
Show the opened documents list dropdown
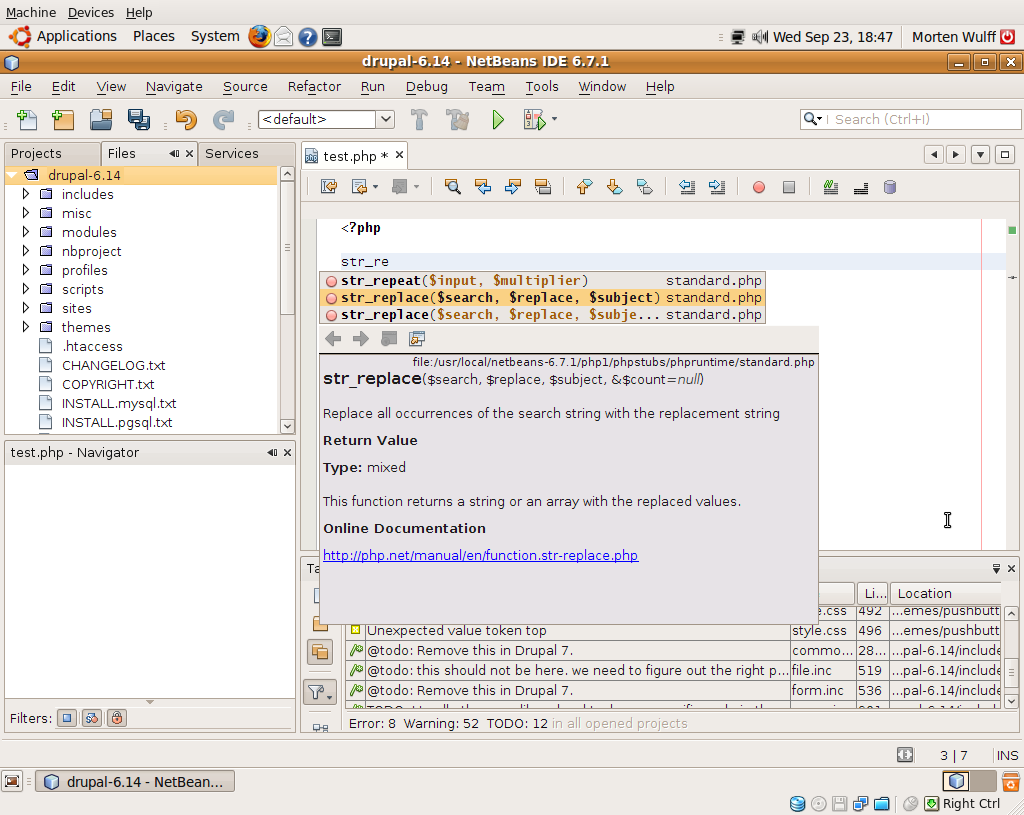point(980,155)
